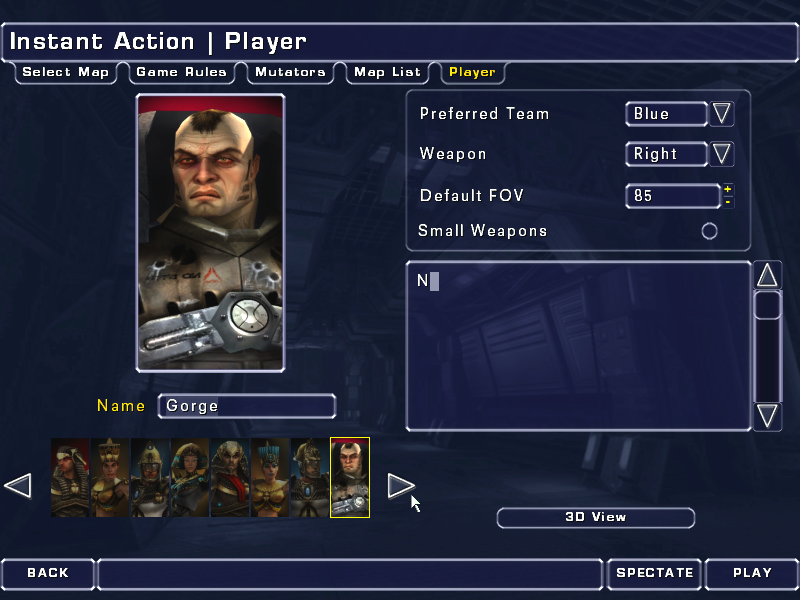The image size is (800, 600).
Task: Open the Preferred Team dropdown arrow
Action: 721,113
